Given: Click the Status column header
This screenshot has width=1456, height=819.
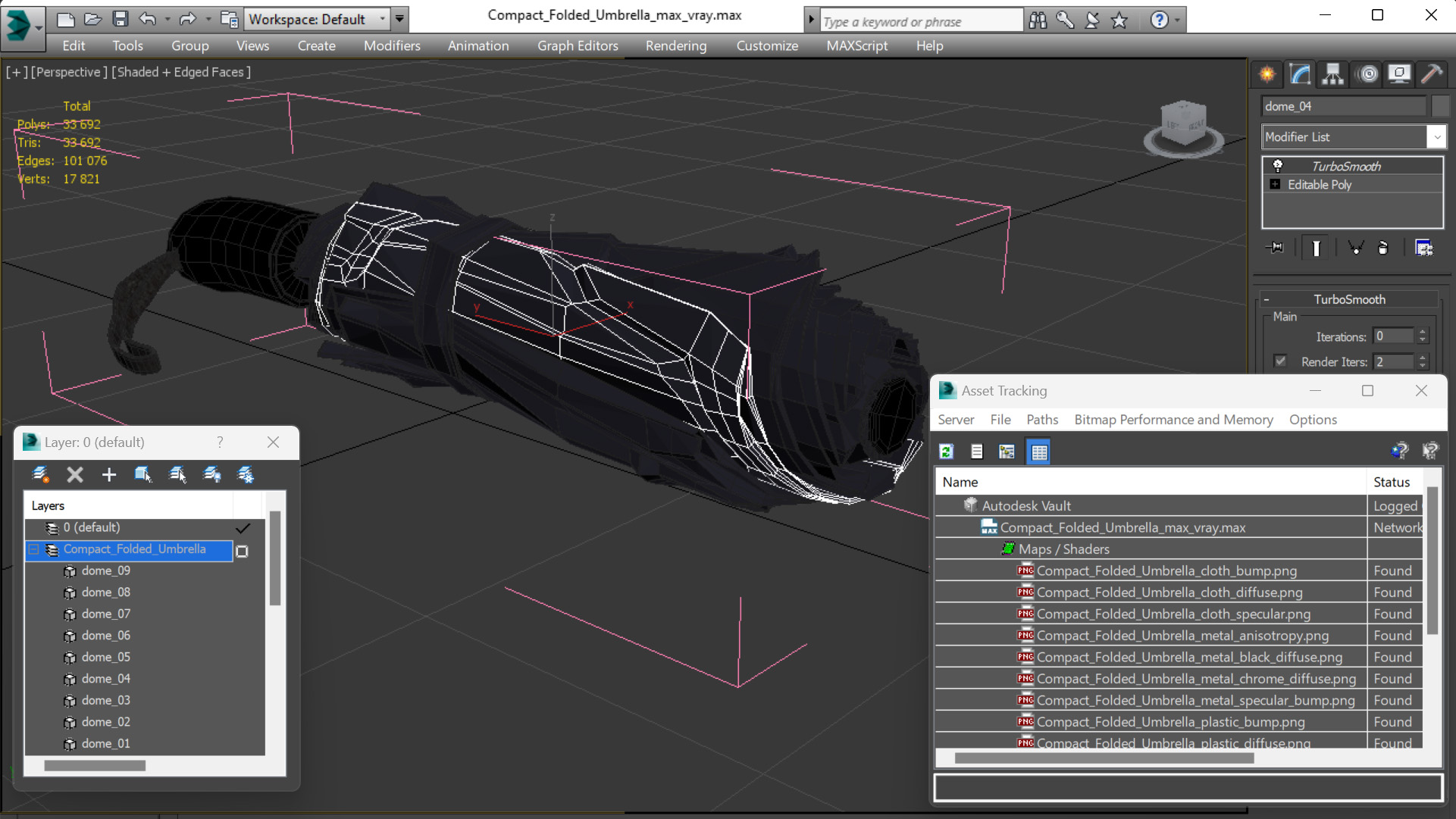Looking at the screenshot, I should (1395, 482).
